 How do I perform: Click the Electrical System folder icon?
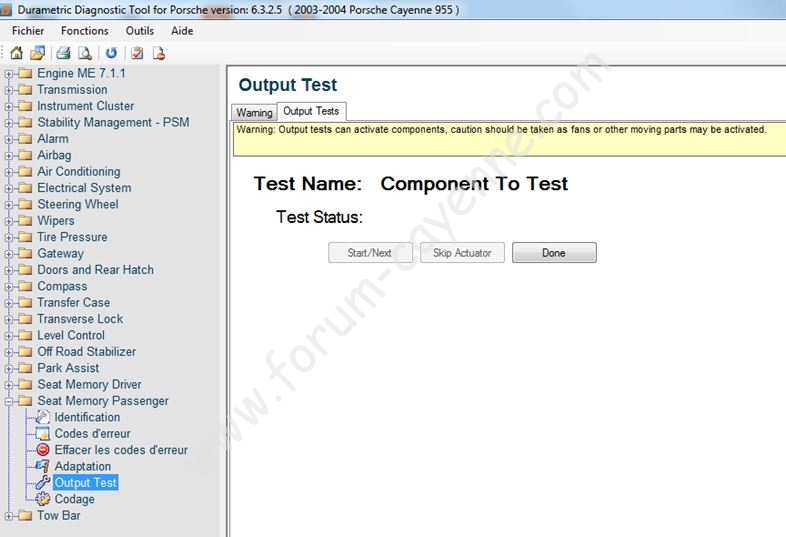point(25,188)
